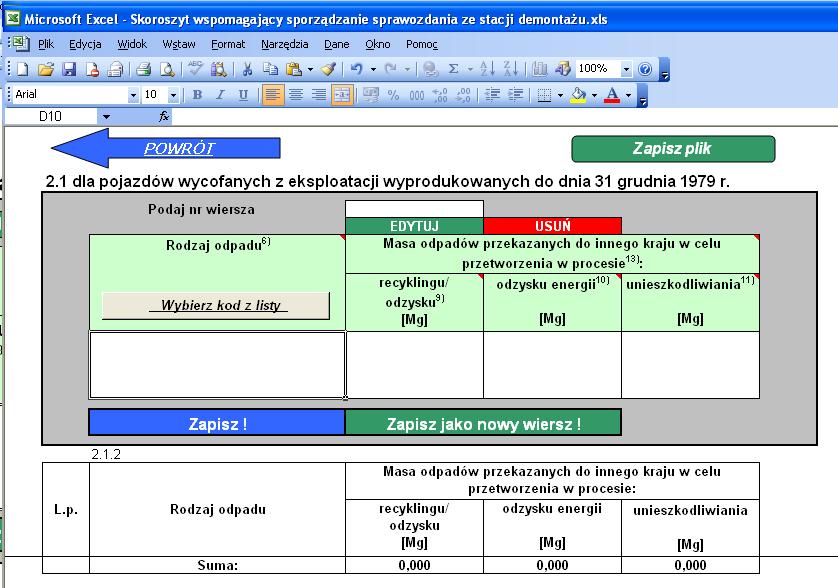Expand the font name Arial dropdown
The image size is (838, 588).
point(133,96)
